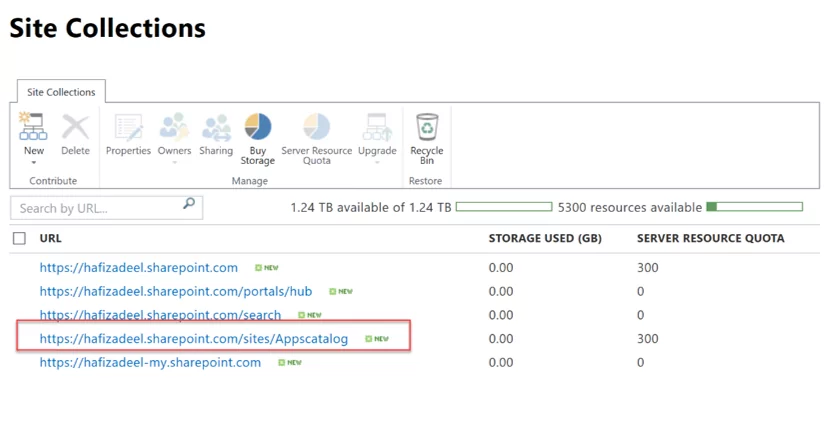Click the Upgrade ribbon icon
828x428 pixels.
point(377,127)
